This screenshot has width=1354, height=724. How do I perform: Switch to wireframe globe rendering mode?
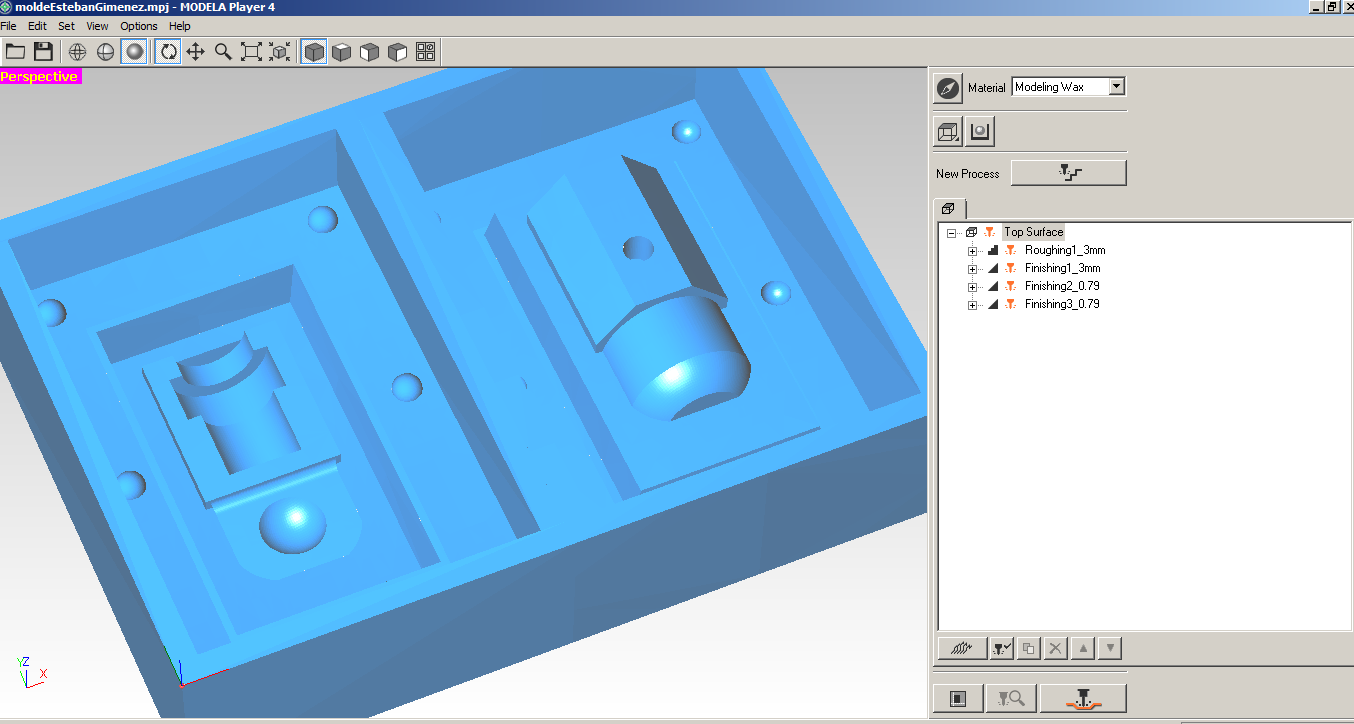click(78, 51)
